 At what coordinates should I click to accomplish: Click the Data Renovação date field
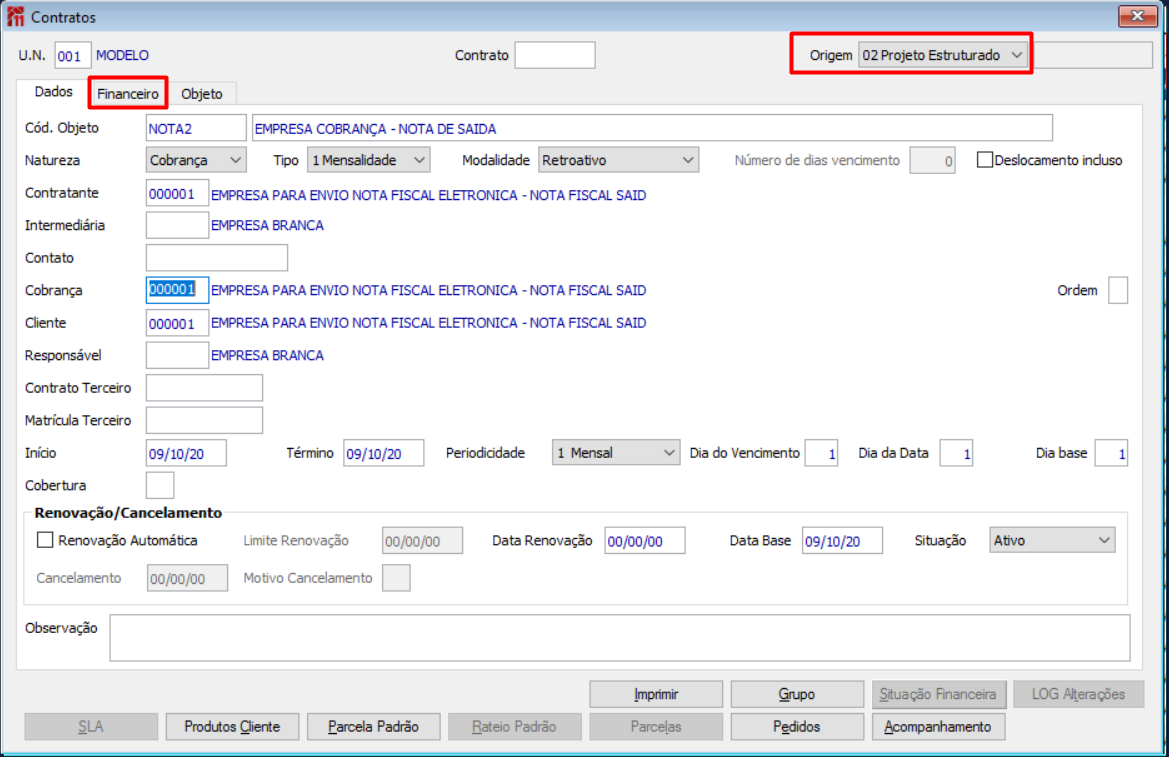645,541
